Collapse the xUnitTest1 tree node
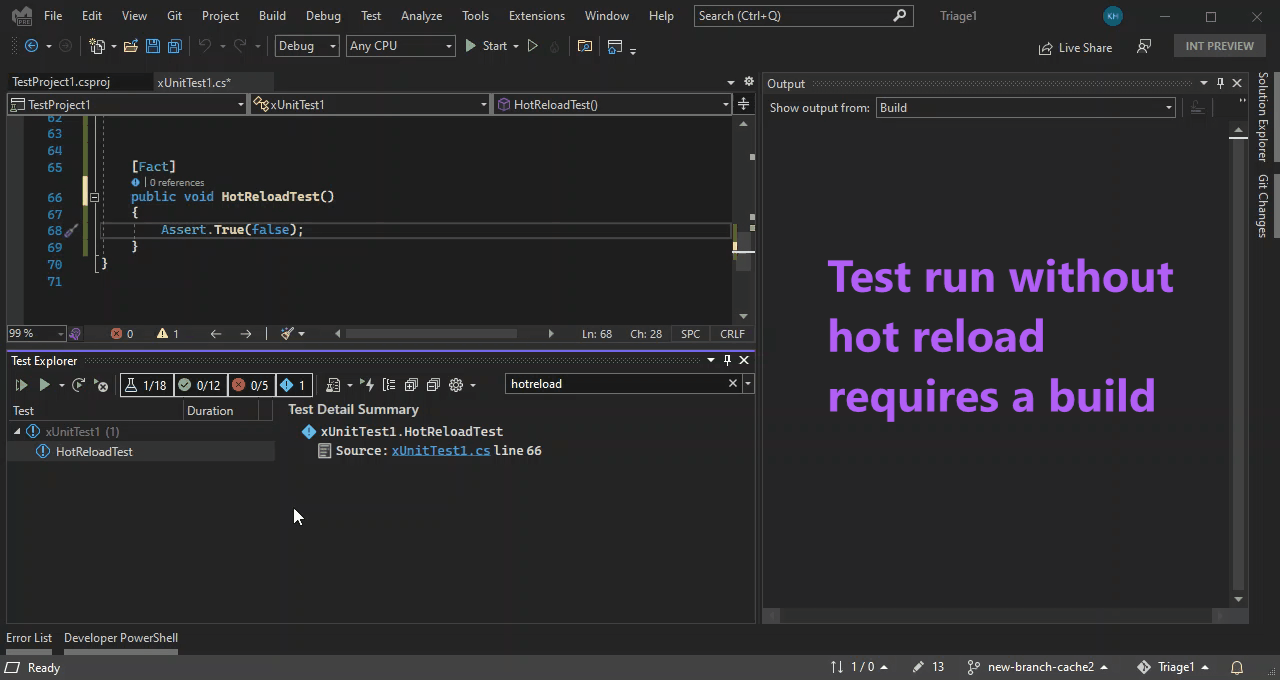The image size is (1280, 680). click(x=17, y=432)
